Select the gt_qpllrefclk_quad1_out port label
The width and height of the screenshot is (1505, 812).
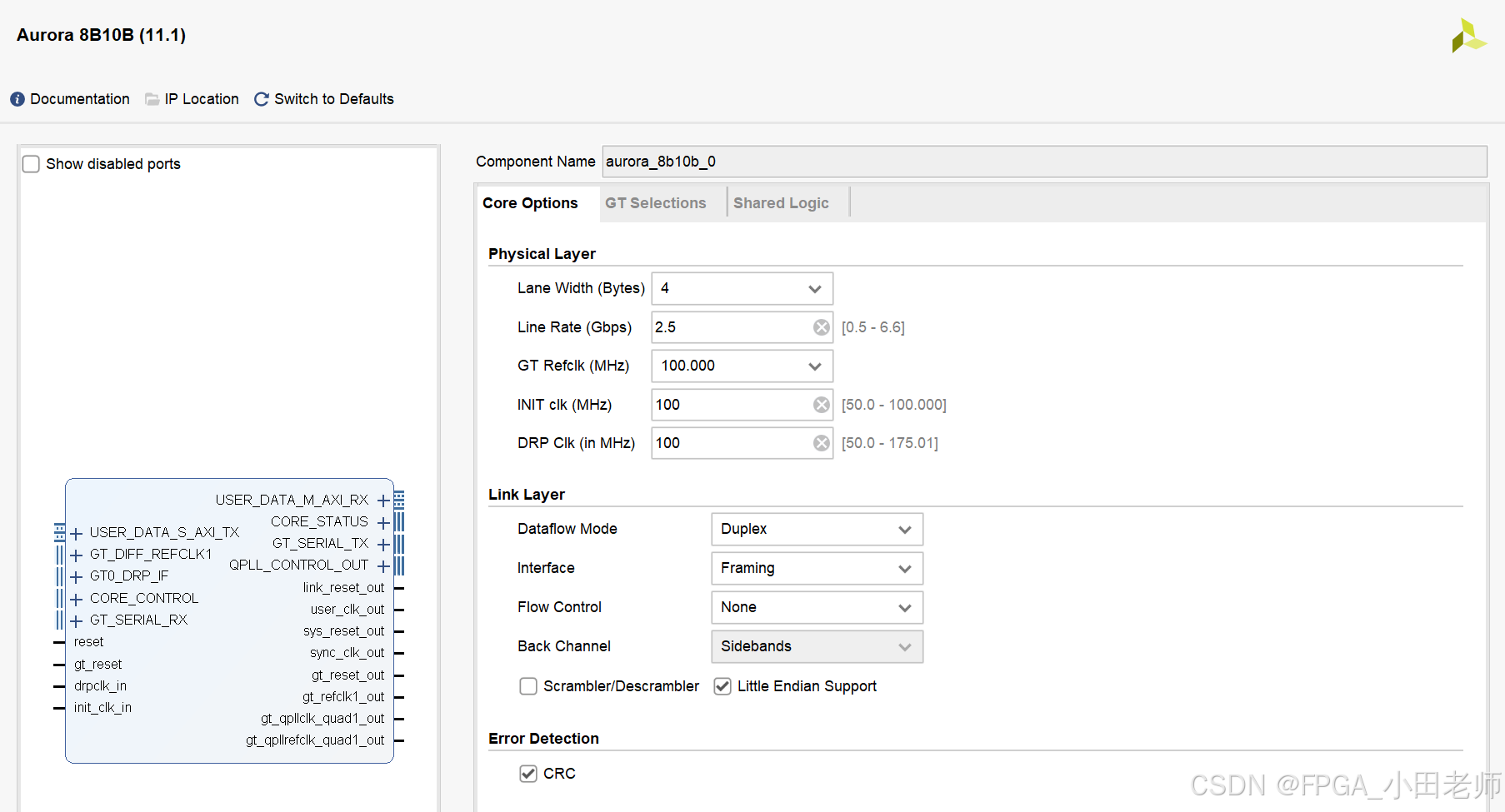315,740
